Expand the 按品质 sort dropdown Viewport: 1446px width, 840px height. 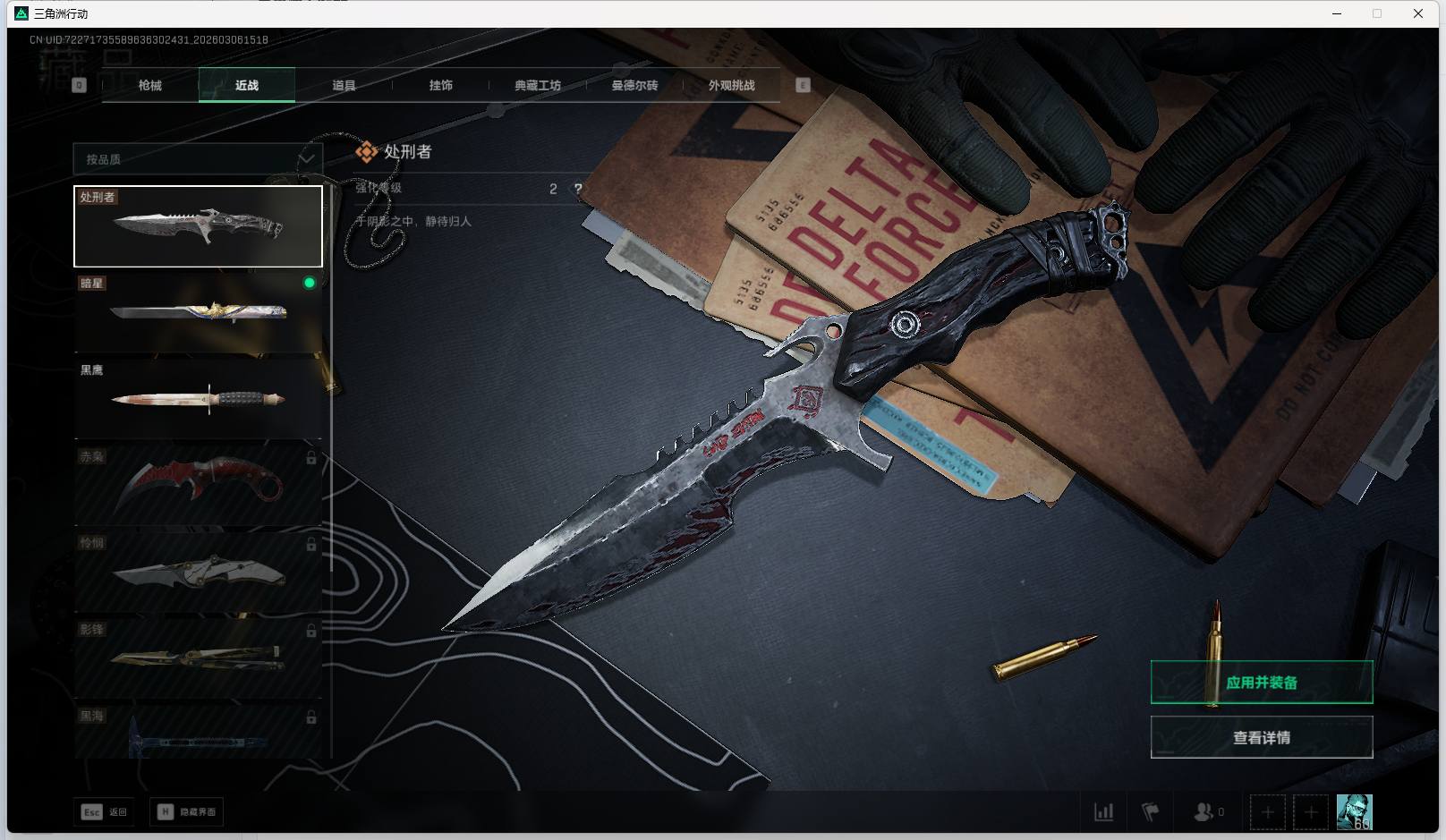tap(198, 159)
